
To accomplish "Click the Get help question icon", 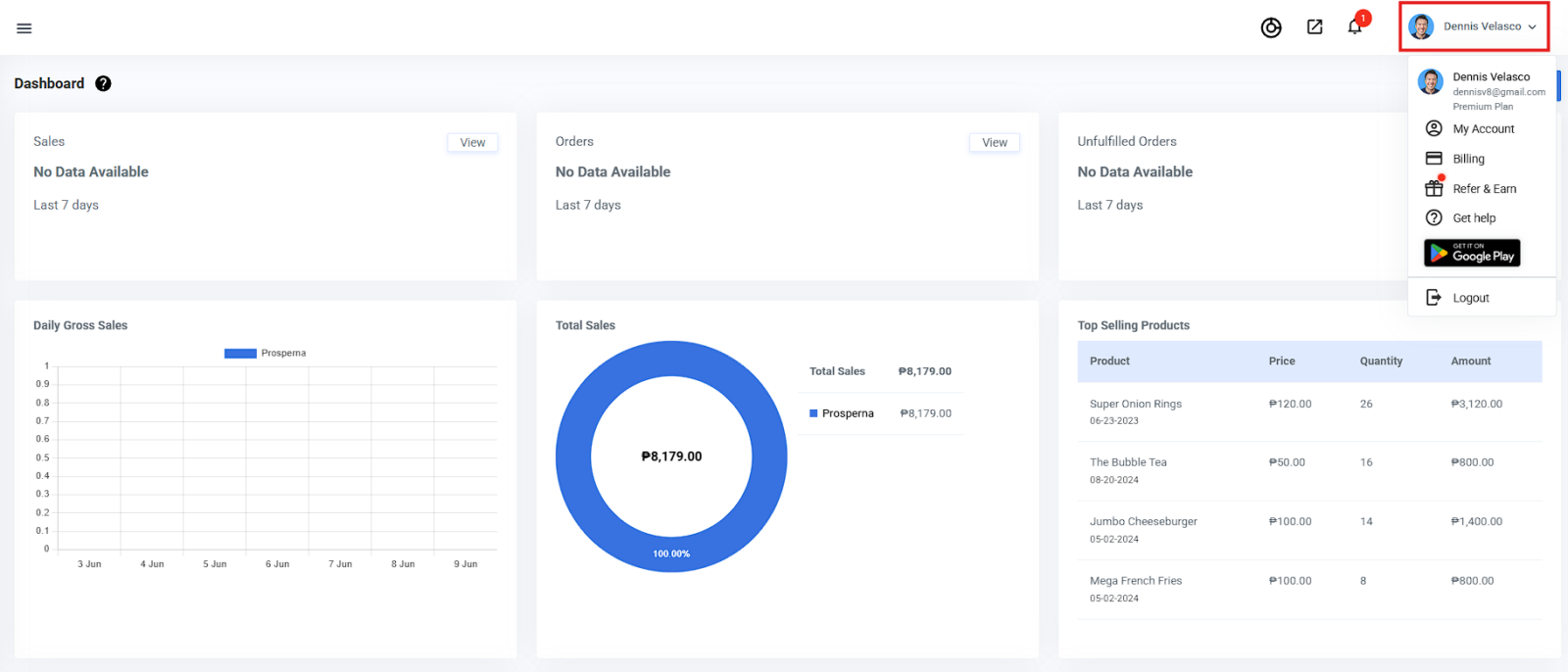I will click(1434, 217).
